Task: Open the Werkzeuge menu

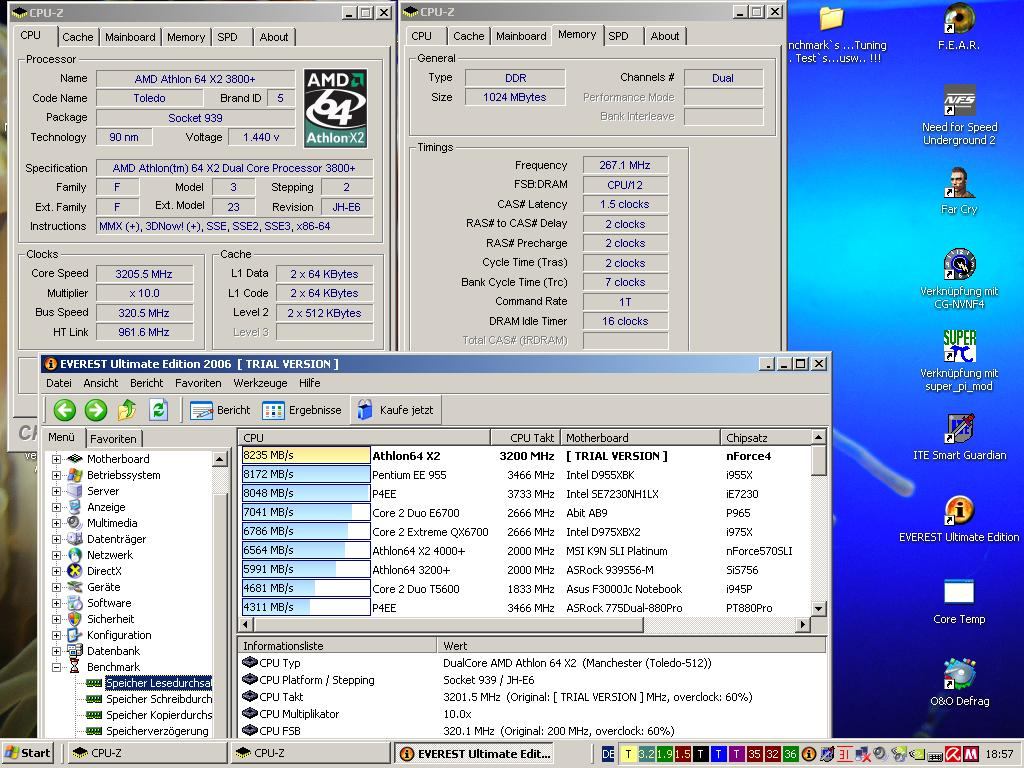Action: pyautogui.click(x=260, y=383)
